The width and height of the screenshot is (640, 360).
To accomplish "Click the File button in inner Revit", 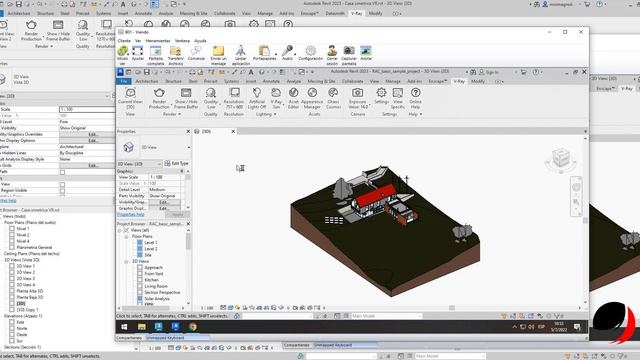I will click(x=124, y=81).
